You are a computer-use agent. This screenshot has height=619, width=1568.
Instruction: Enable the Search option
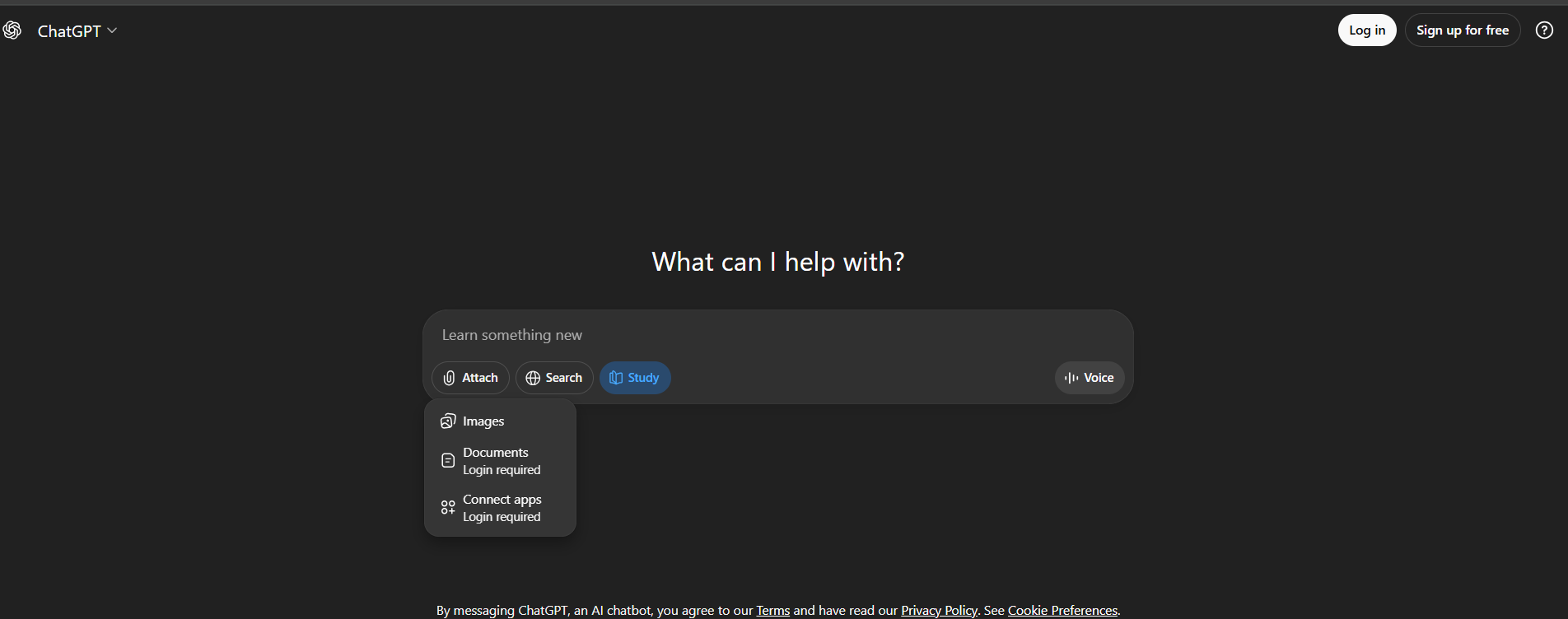pos(554,378)
